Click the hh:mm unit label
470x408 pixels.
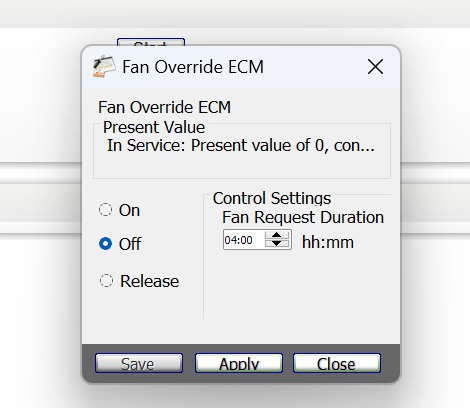(x=328, y=242)
